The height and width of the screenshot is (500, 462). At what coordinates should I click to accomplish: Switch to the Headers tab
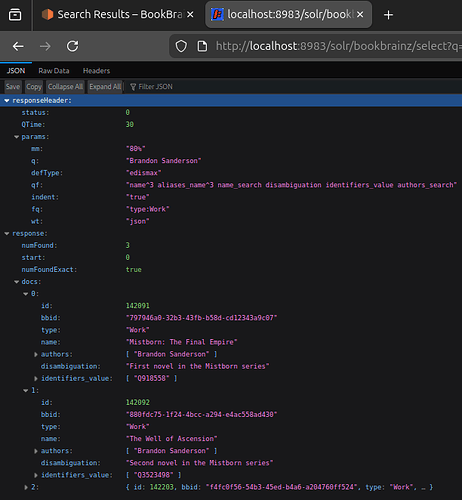[x=96, y=71]
